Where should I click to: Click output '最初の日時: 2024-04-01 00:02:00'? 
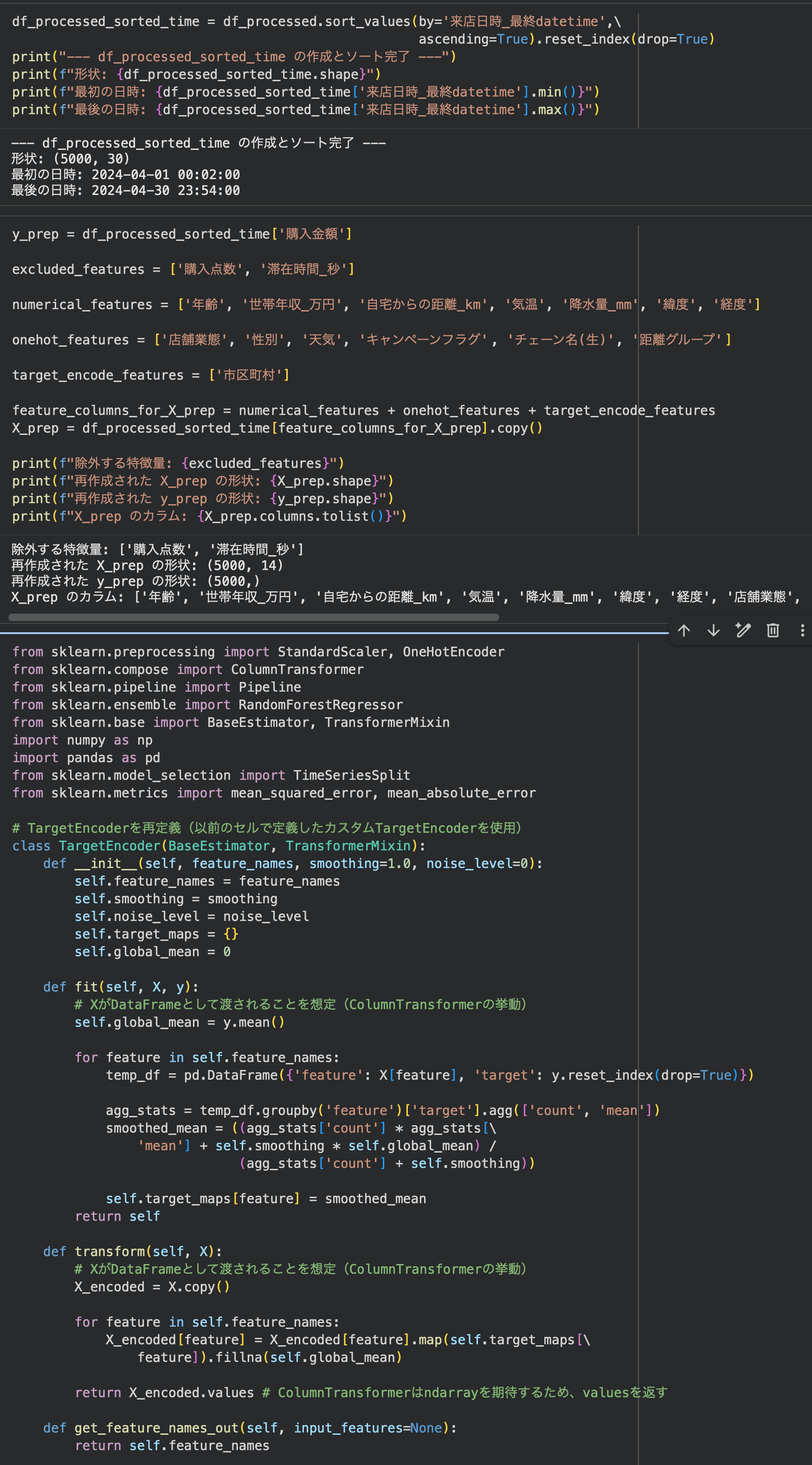(126, 175)
